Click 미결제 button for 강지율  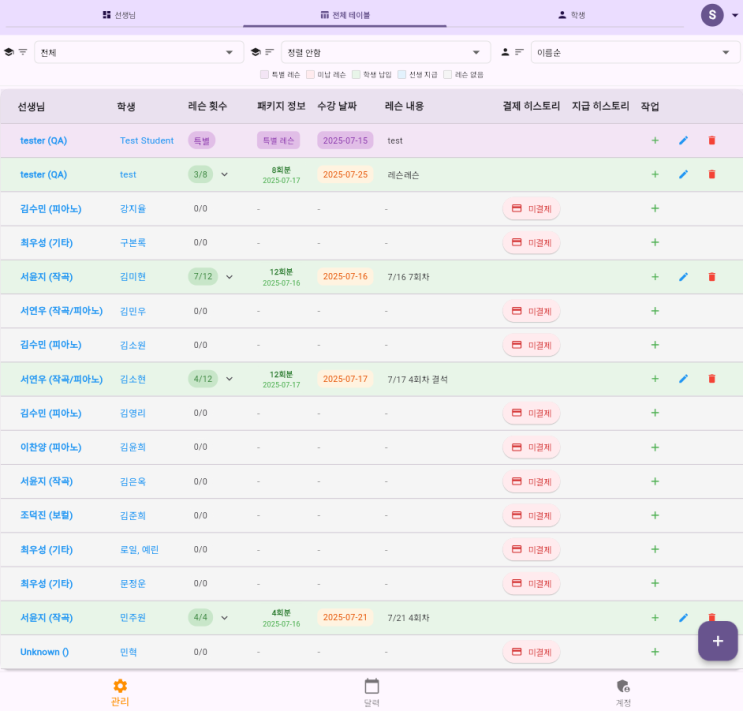click(x=531, y=209)
